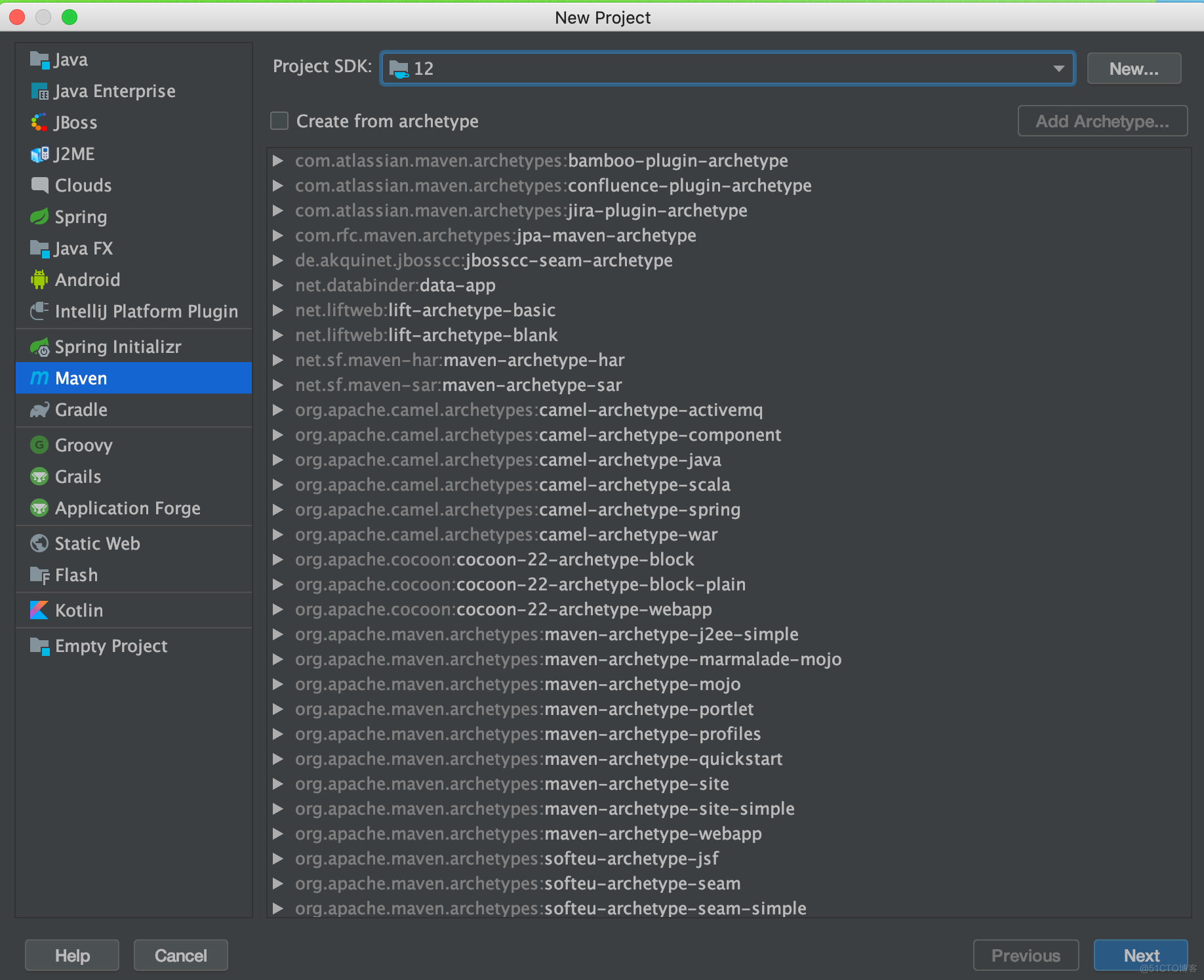Select the Spring leaf icon
The width and height of the screenshot is (1204, 980).
pos(39,217)
